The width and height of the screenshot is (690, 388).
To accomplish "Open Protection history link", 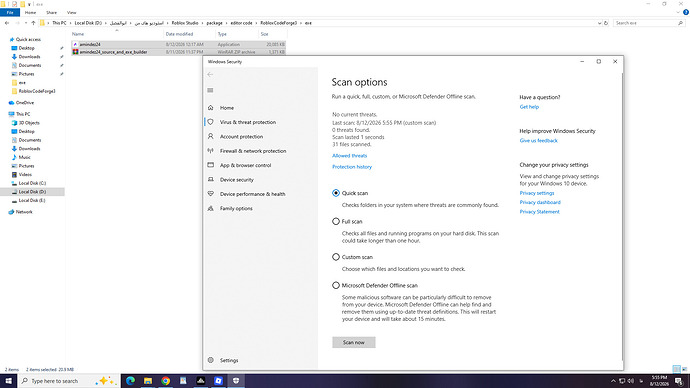I will [352, 167].
